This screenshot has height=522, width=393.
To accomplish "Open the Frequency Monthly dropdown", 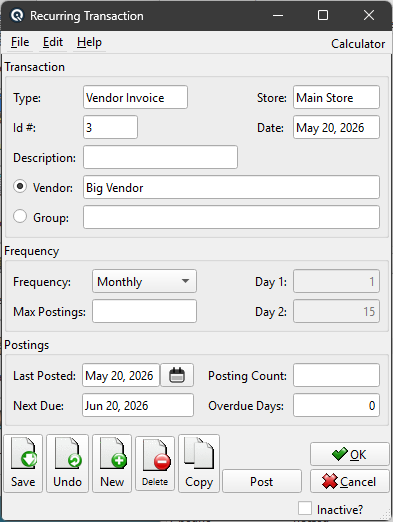I will [144, 281].
